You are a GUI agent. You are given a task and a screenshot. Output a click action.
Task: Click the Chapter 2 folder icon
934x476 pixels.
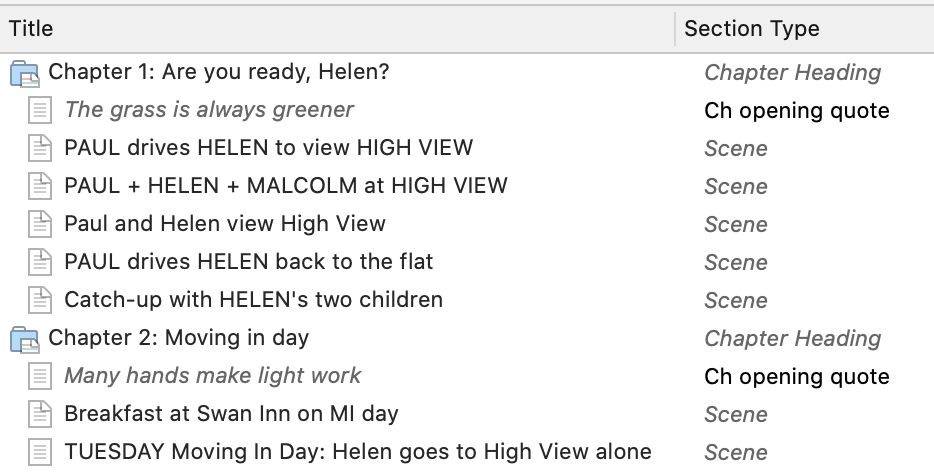(x=24, y=340)
